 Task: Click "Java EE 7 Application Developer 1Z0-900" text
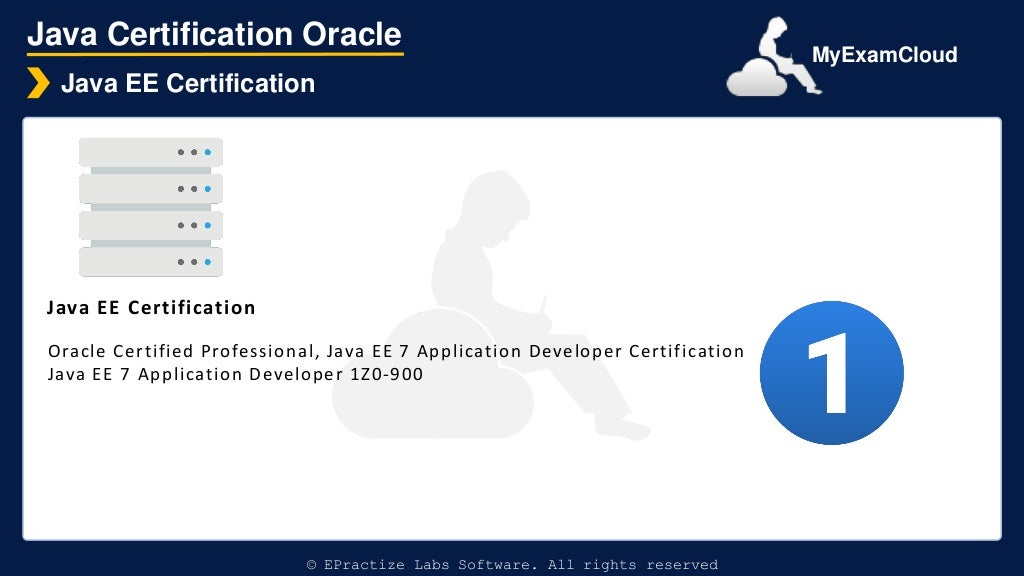point(235,374)
